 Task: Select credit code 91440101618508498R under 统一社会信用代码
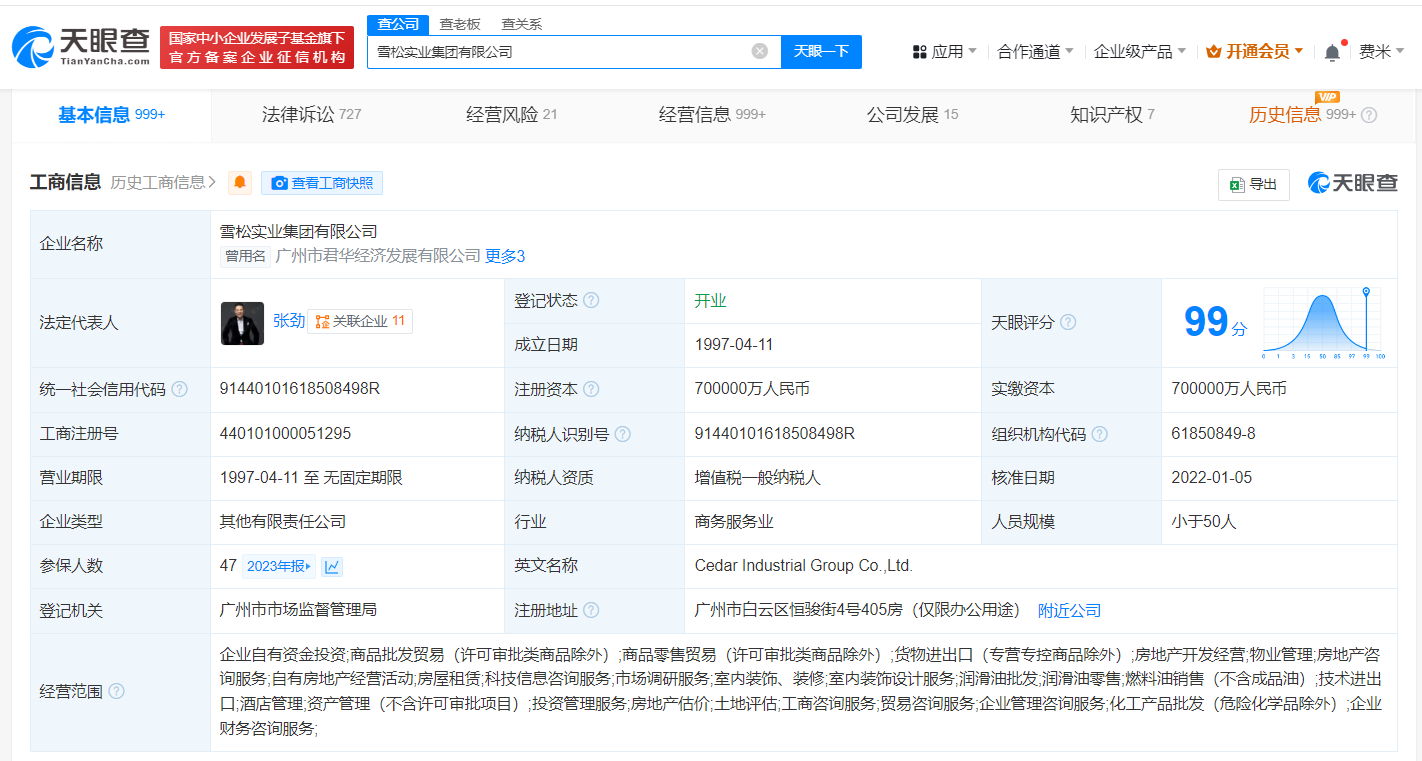[x=300, y=389]
